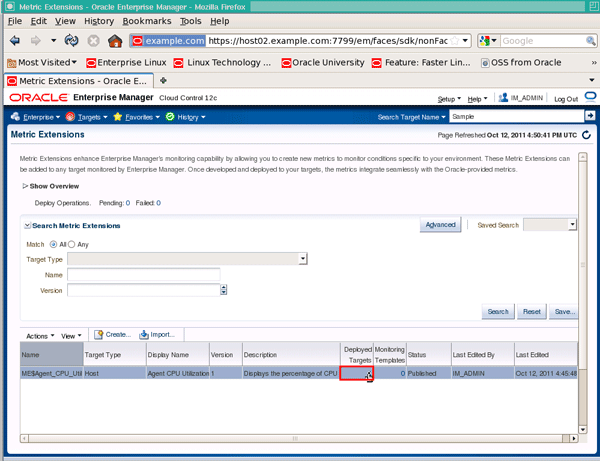Reload the page with the refresh icon
Image resolution: width=600 pixels, height=461 pixels.
click(x=72, y=40)
